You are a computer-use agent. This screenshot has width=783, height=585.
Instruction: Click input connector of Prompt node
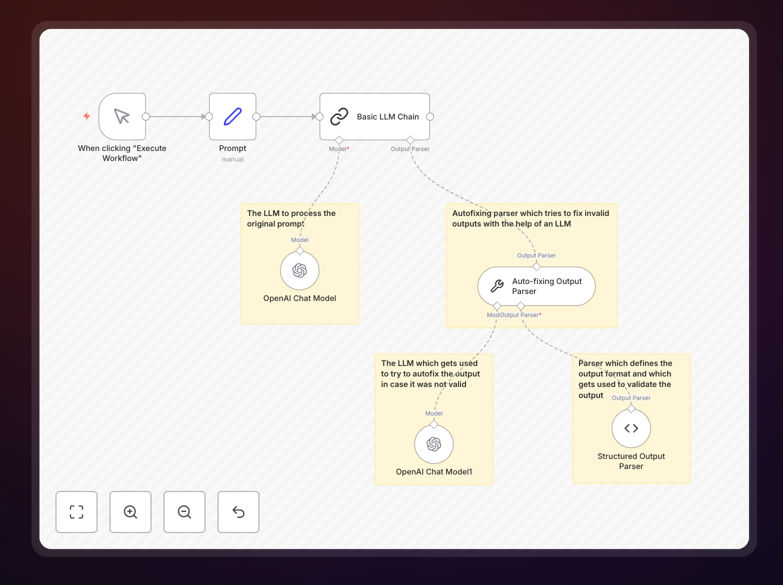click(209, 116)
